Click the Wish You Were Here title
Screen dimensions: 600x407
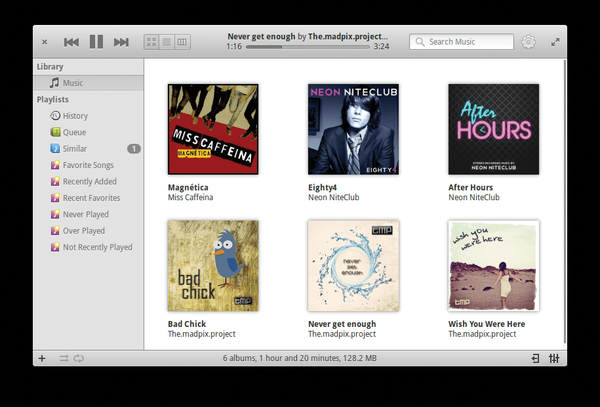(487, 324)
